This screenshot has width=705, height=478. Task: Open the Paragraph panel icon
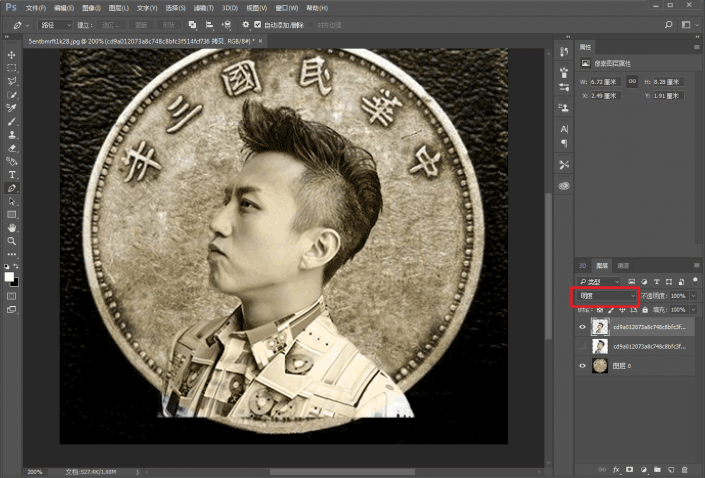click(564, 143)
